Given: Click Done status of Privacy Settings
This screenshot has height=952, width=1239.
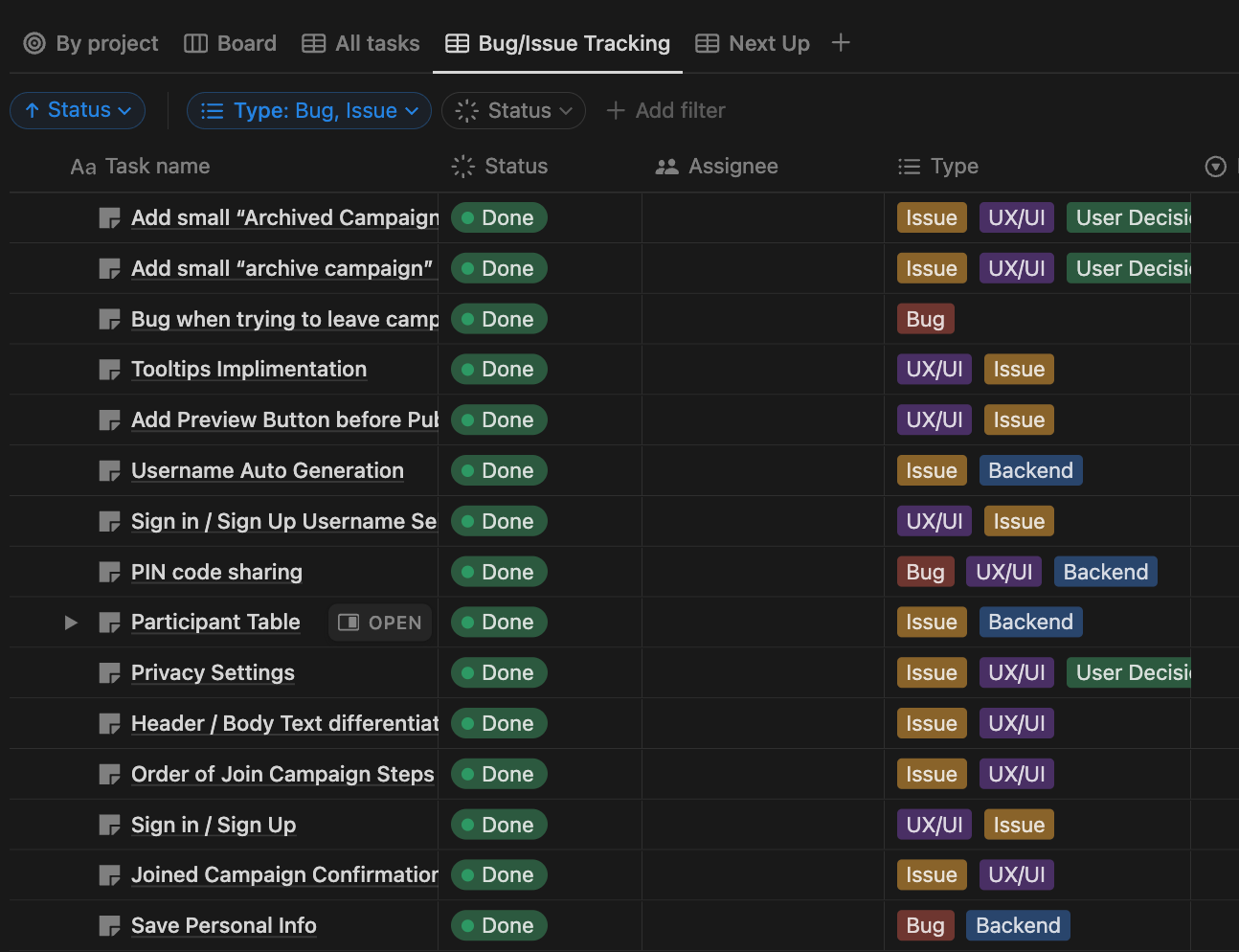Looking at the screenshot, I should [499, 673].
